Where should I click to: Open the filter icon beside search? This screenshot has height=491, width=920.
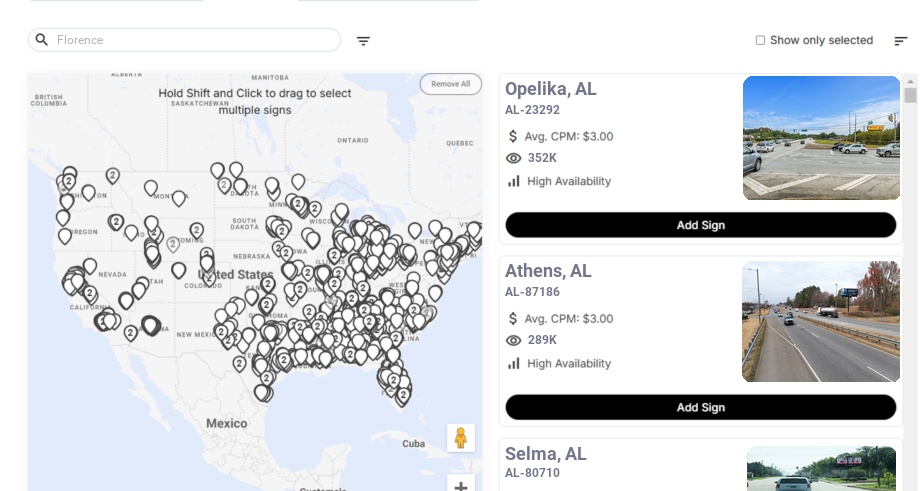pos(363,41)
